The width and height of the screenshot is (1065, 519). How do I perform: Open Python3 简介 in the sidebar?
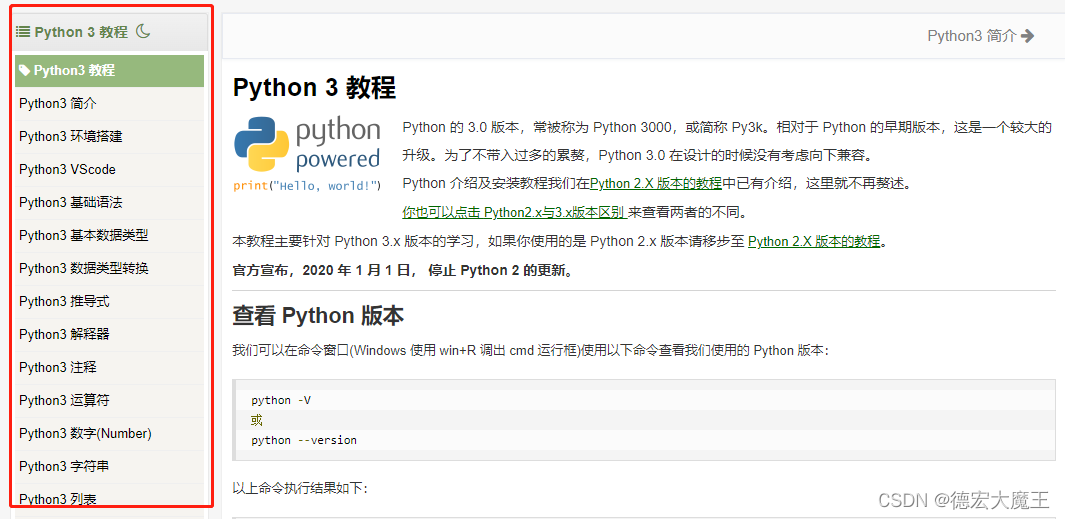pos(109,104)
